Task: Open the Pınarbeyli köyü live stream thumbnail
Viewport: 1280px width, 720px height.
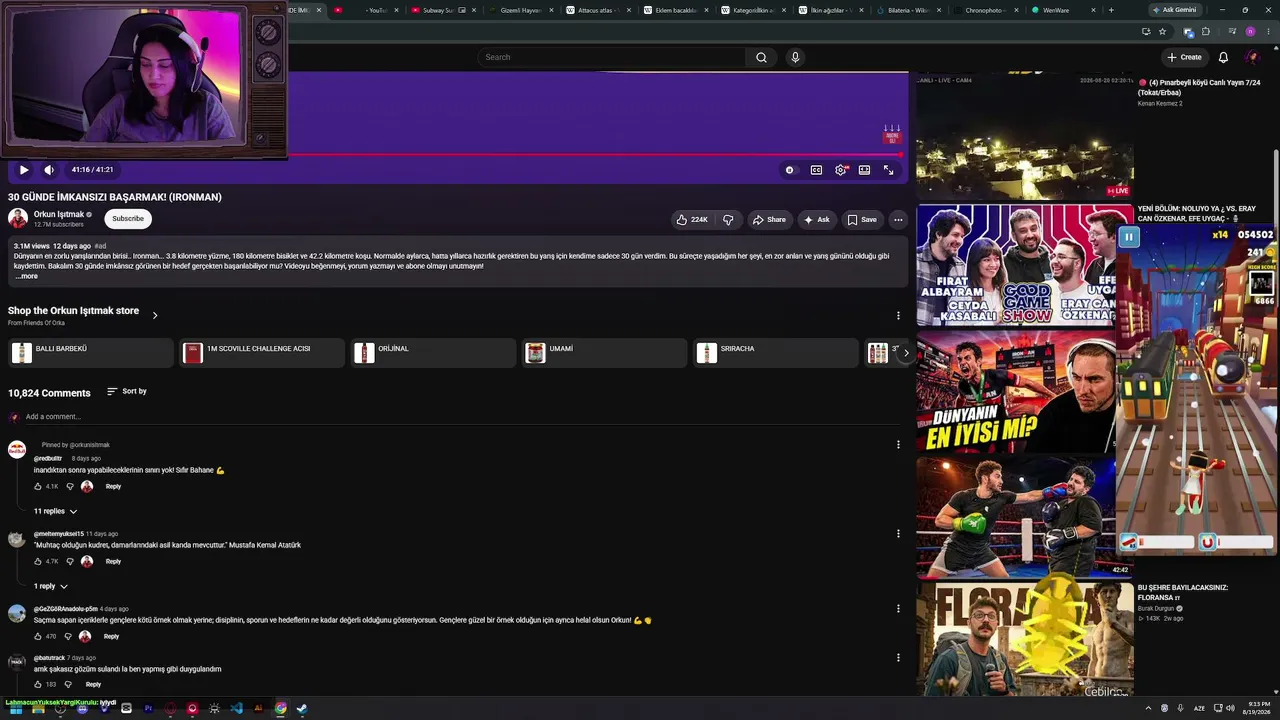Action: click(1025, 137)
